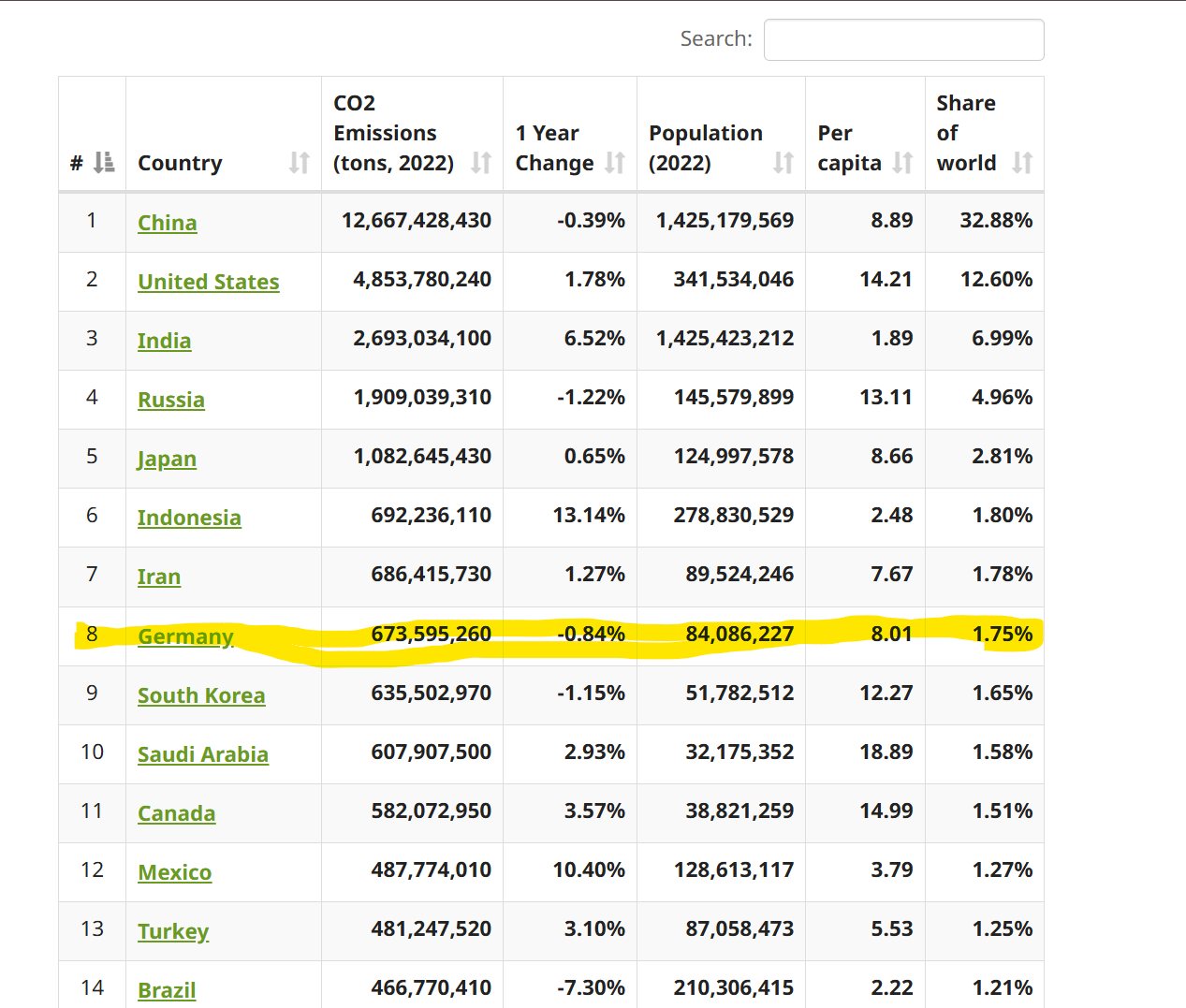The width and height of the screenshot is (1186, 1008).
Task: Open the South Korea link
Action: [x=201, y=695]
